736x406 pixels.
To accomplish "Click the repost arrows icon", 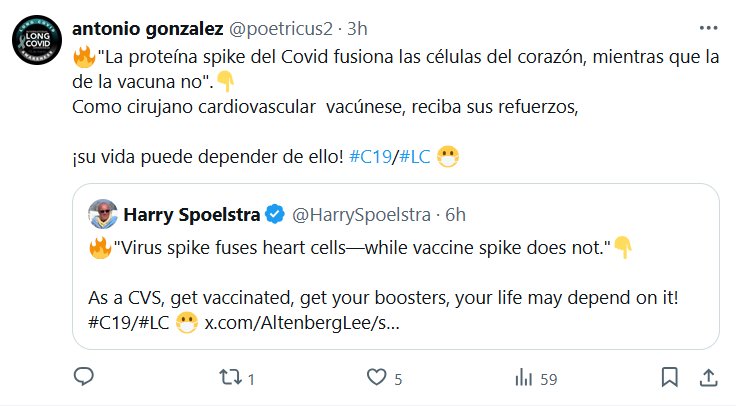I will [x=229, y=378].
